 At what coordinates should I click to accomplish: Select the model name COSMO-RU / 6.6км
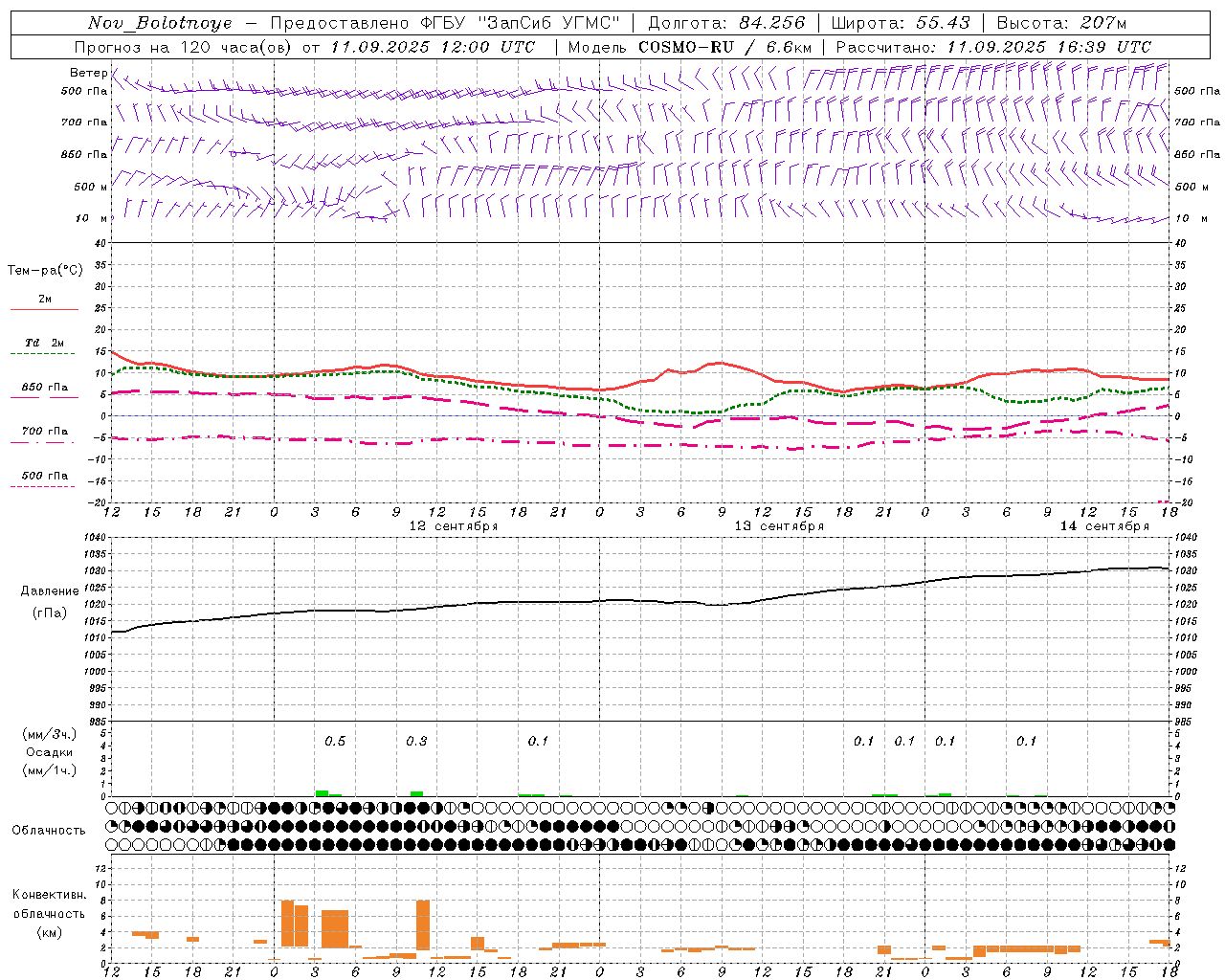724,47
